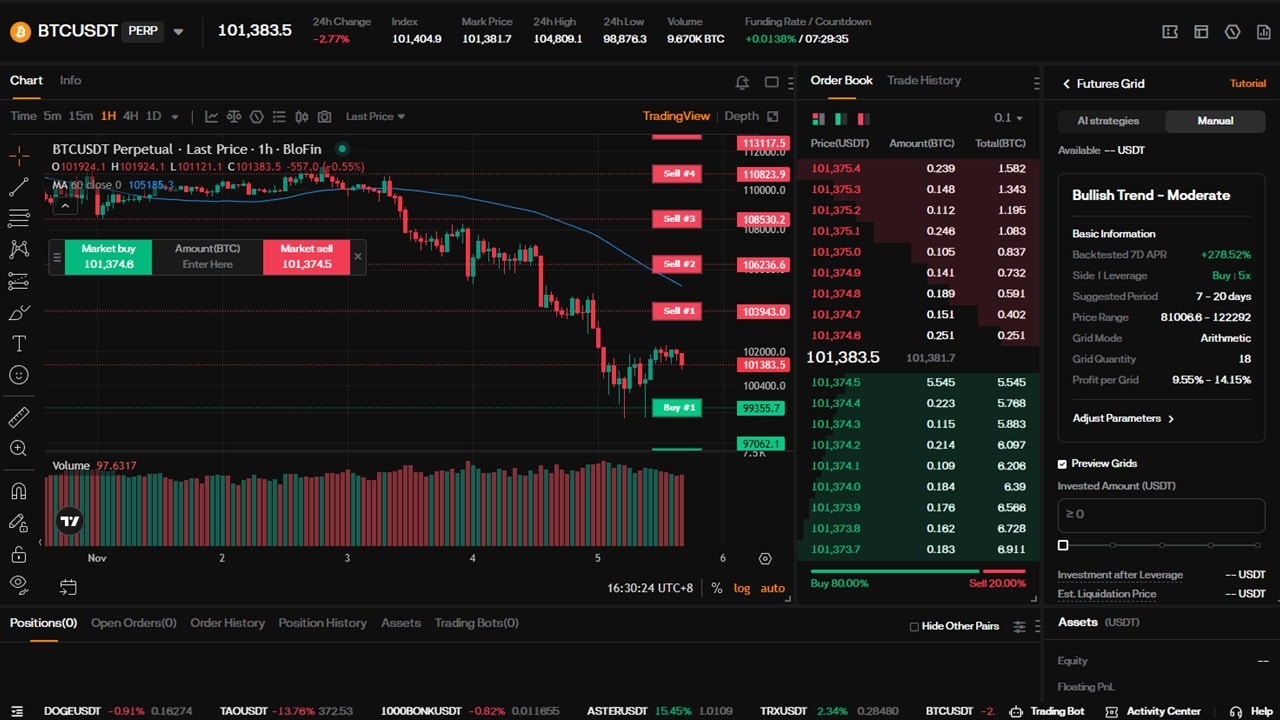The width and height of the screenshot is (1280, 720).
Task: Toggle auto scale on chart
Action: click(773, 588)
